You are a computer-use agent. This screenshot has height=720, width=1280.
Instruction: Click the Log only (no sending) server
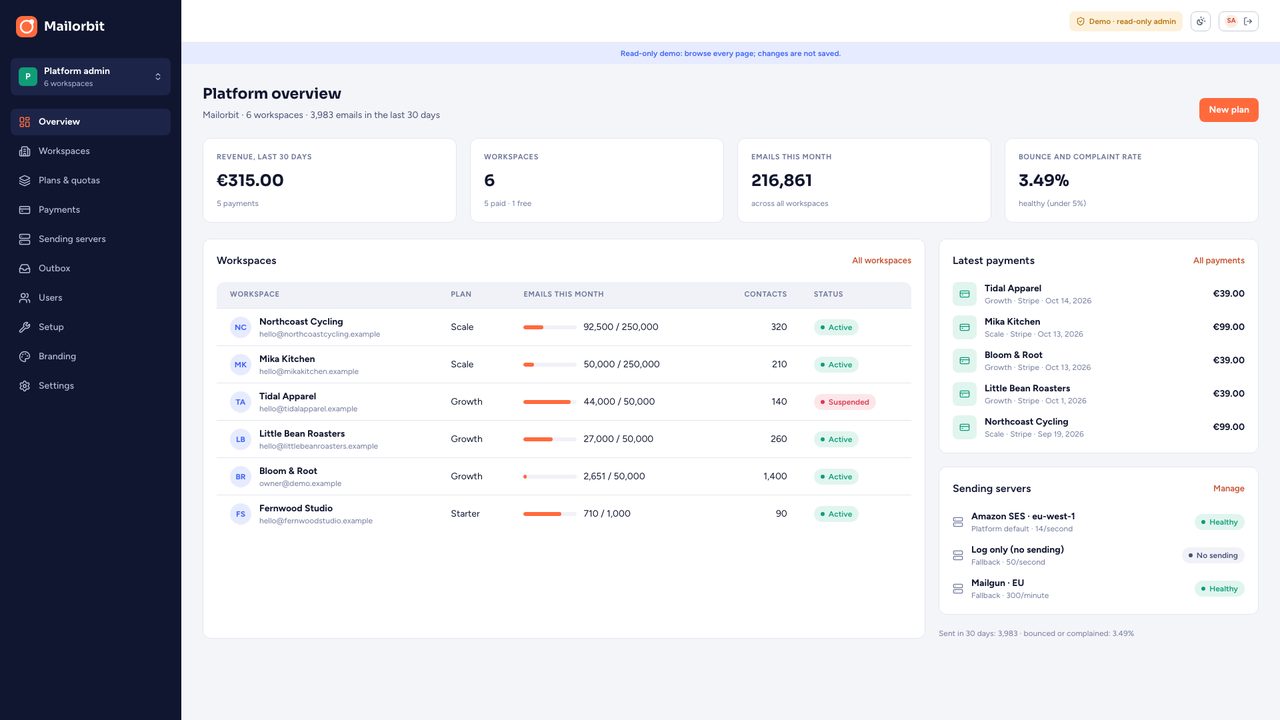(1098, 555)
